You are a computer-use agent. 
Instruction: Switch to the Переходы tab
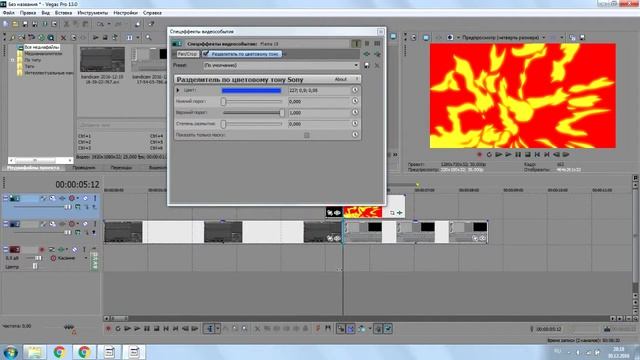pyautogui.click(x=121, y=168)
